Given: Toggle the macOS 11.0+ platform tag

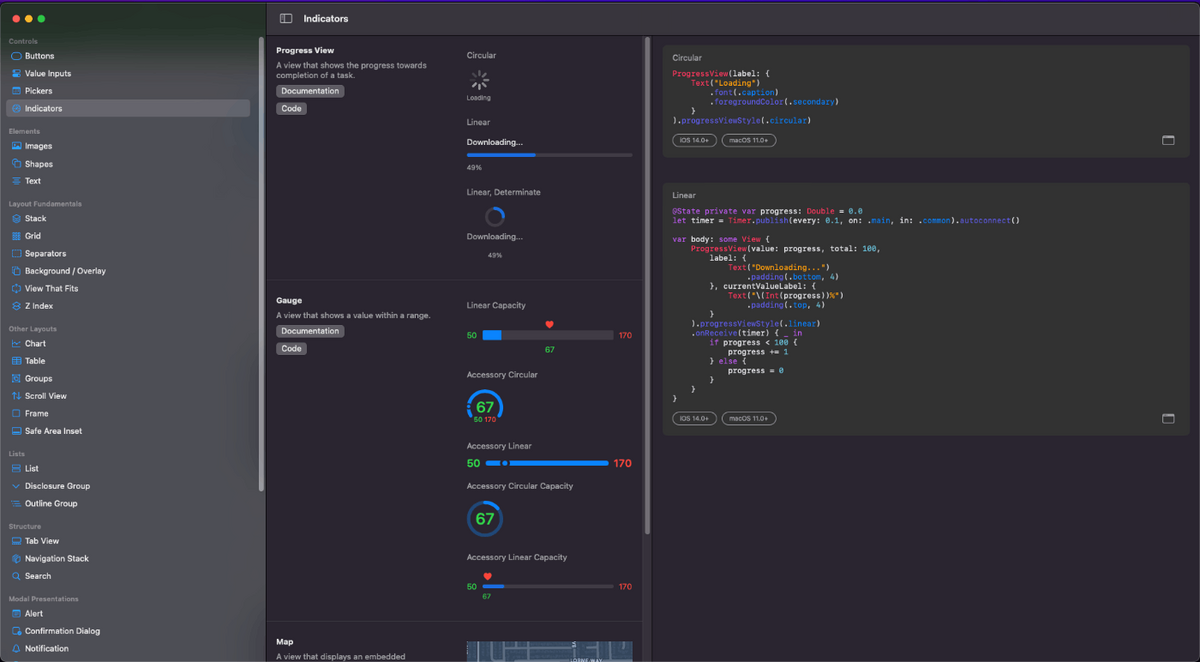Looking at the screenshot, I should click(748, 140).
